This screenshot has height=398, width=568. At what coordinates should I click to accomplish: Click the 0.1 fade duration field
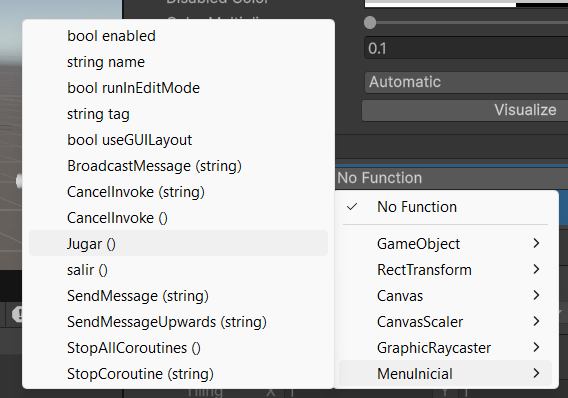(x=466, y=48)
